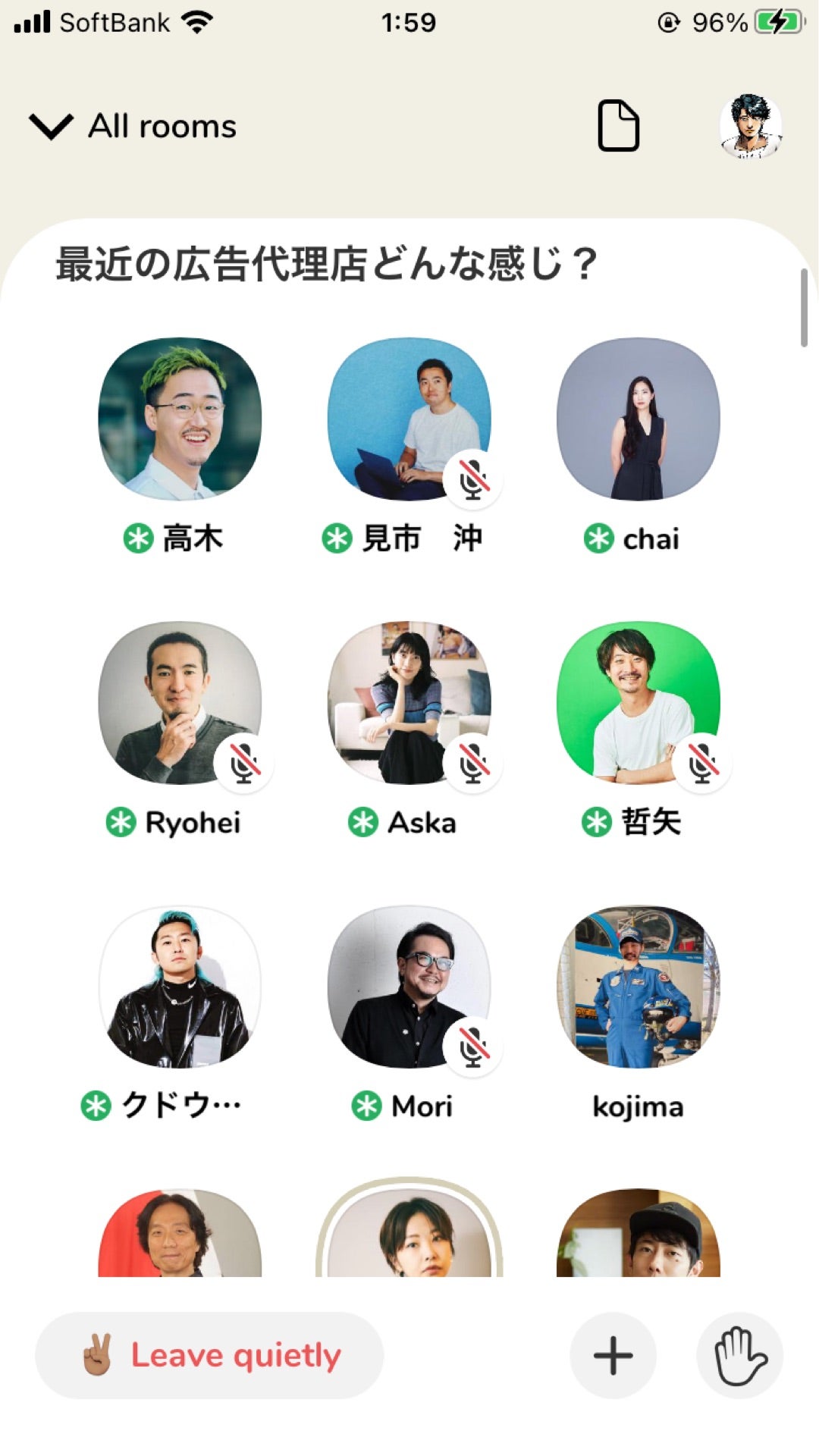
Task: Collapse room with the All rooms chevron
Action: click(51, 126)
